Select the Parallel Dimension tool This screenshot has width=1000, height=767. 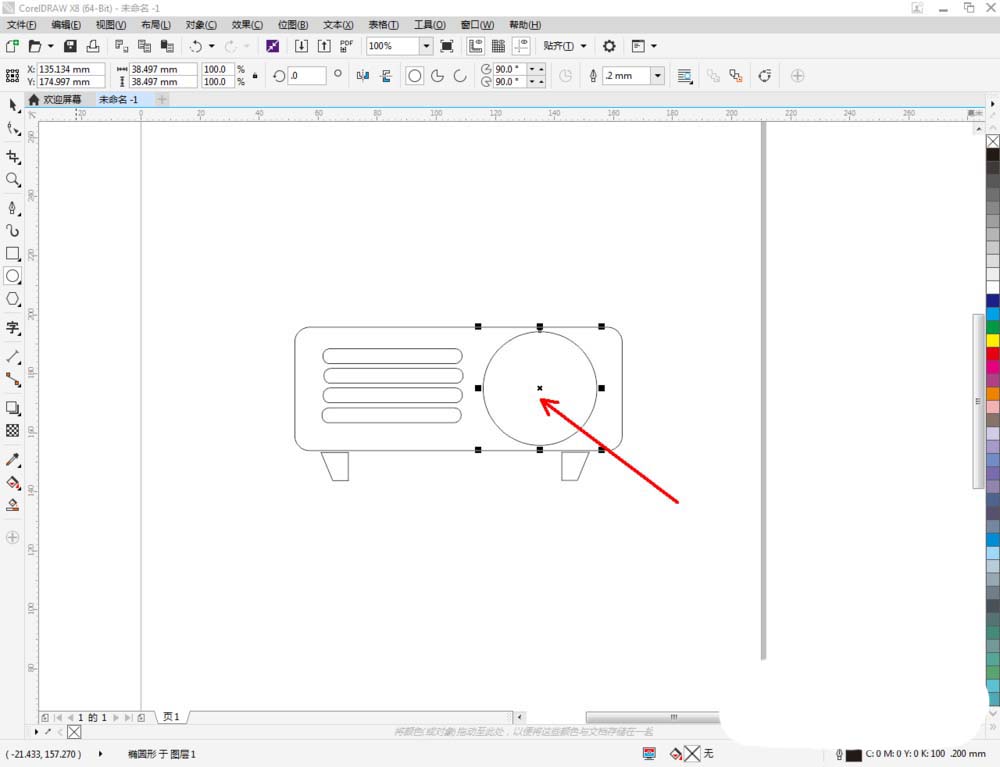tap(13, 357)
